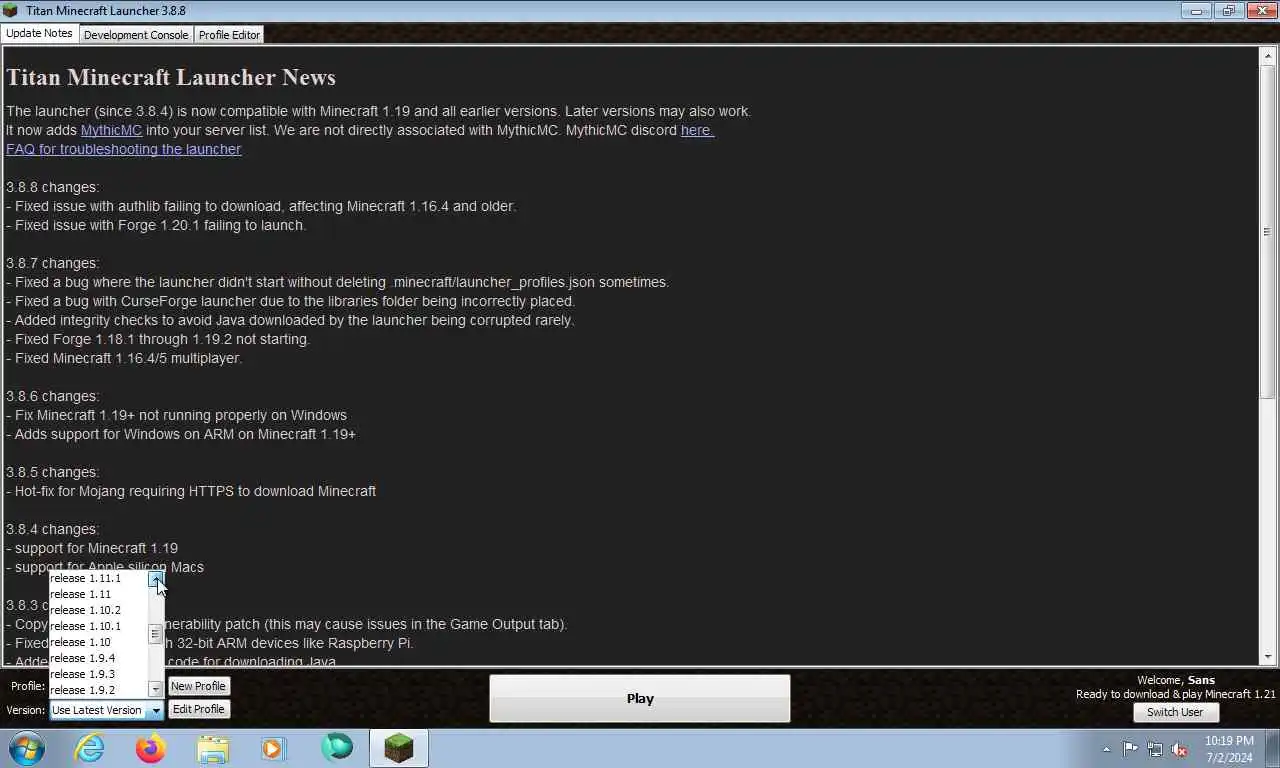The image size is (1280, 768).
Task: Open the MythicMC discord 'here.' link
Action: [697, 130]
